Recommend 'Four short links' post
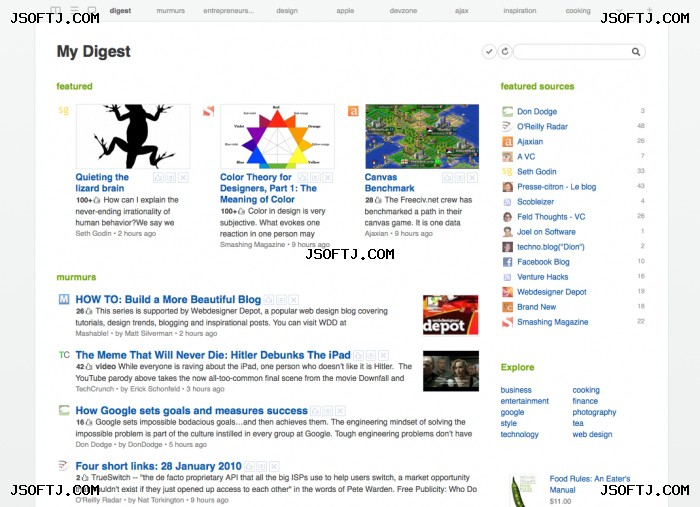 click(249, 467)
